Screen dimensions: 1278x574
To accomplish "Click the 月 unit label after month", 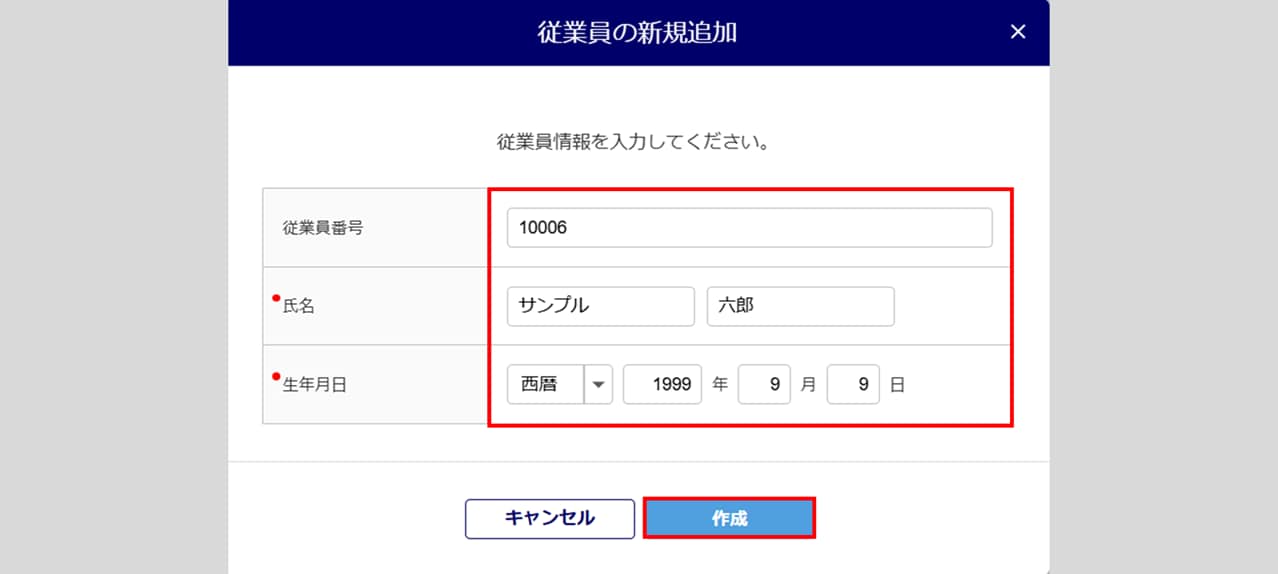I will pos(808,385).
